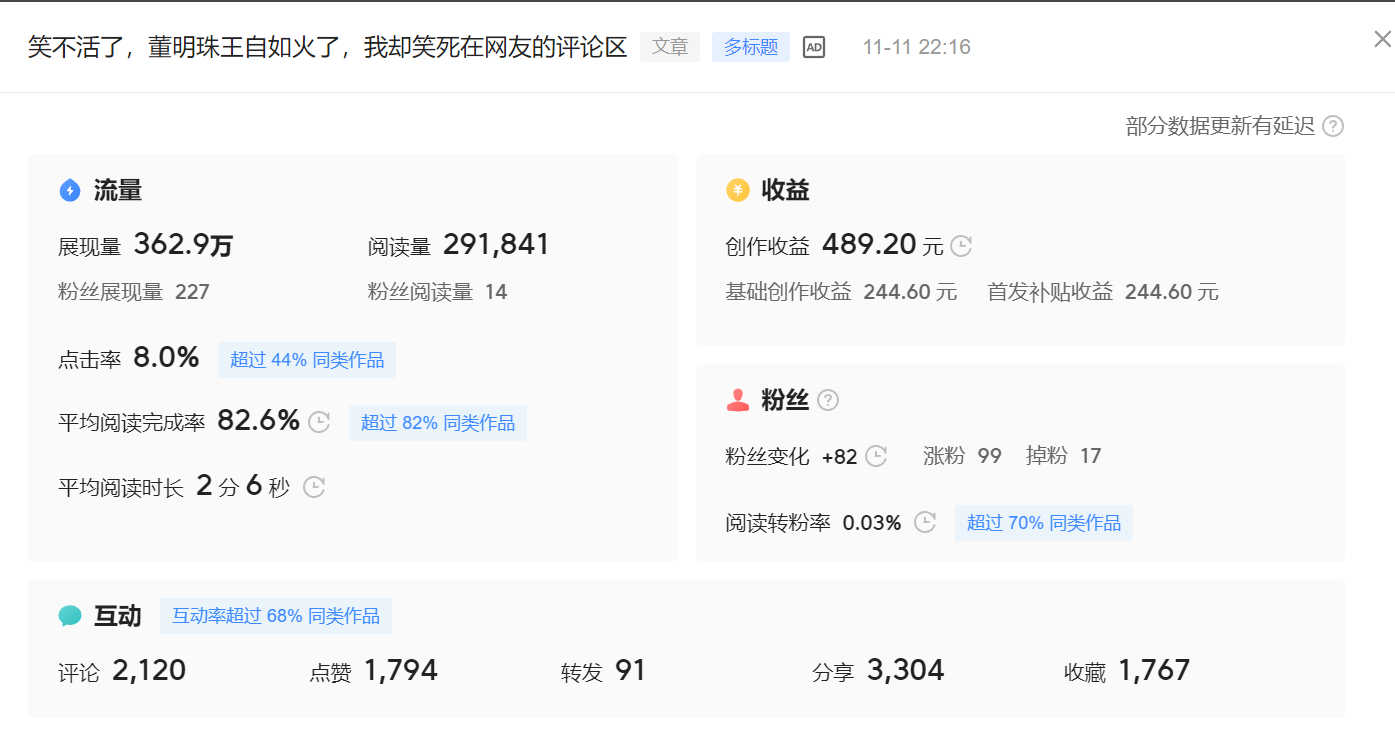This screenshot has height=742, width=1395.
Task: Click the 点击率 value 8.0%
Action: [x=167, y=358]
